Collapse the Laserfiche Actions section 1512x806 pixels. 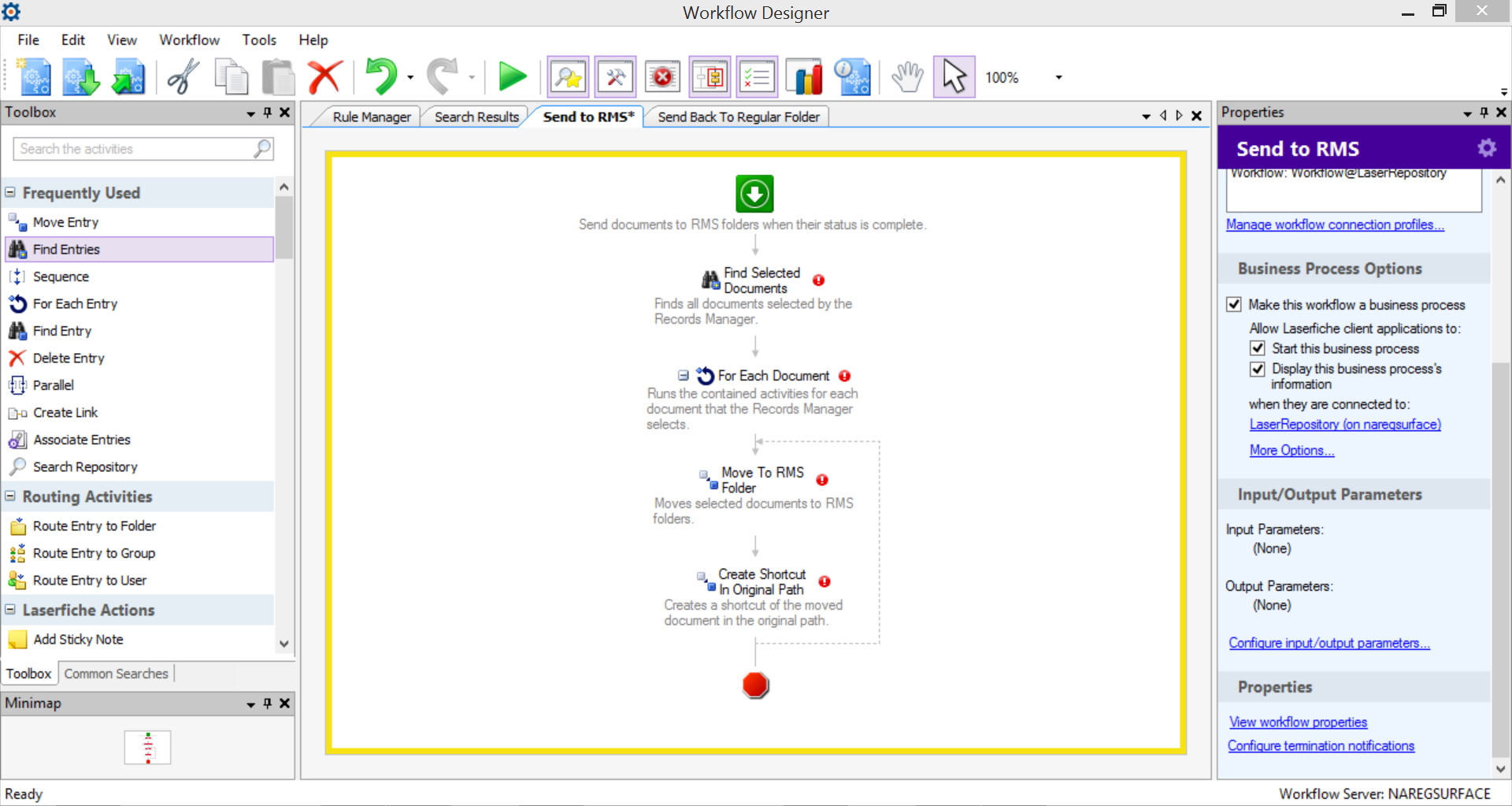[10, 609]
